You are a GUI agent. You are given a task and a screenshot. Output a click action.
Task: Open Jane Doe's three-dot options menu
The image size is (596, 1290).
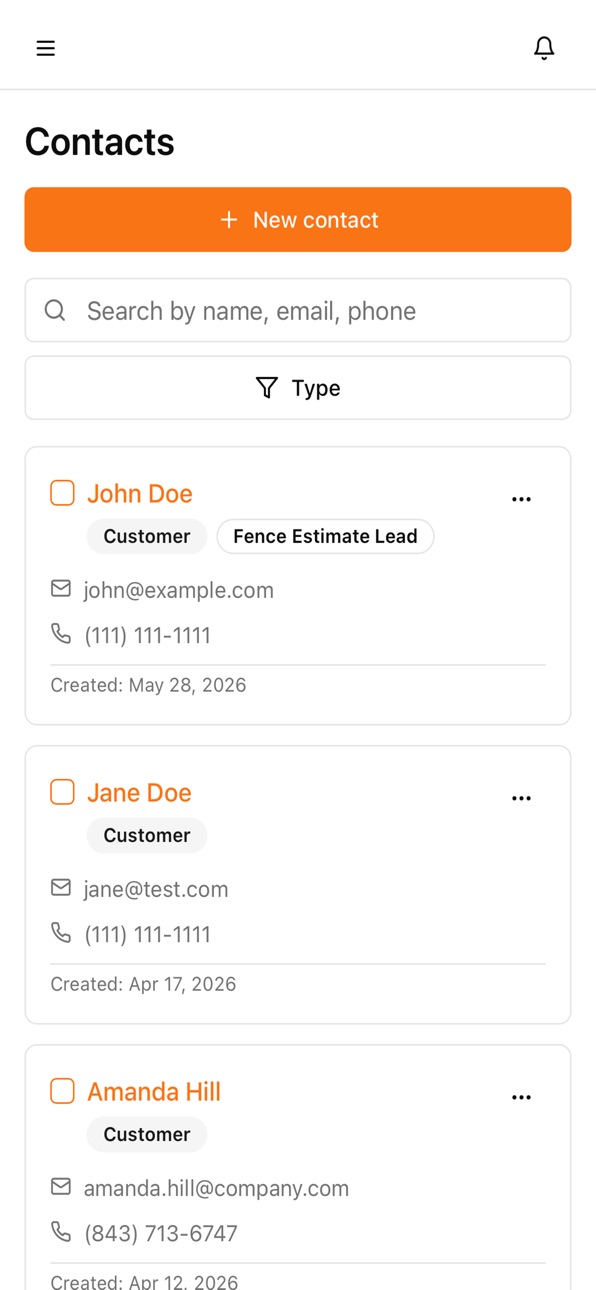tap(521, 798)
